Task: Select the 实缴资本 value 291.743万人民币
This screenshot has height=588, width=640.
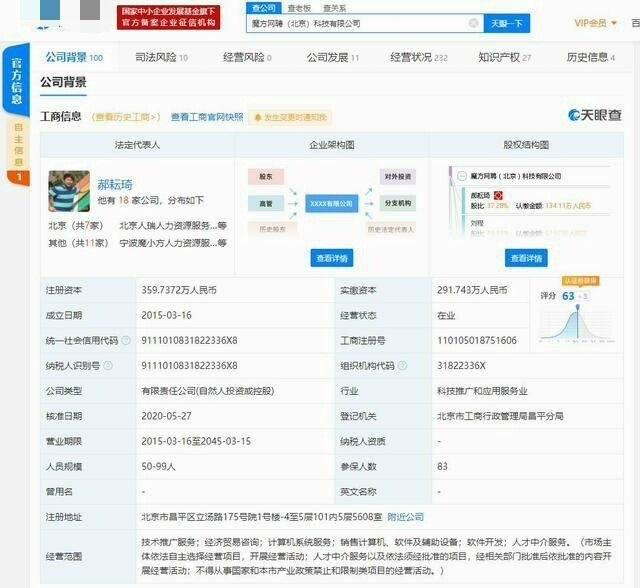Action: 472,290
